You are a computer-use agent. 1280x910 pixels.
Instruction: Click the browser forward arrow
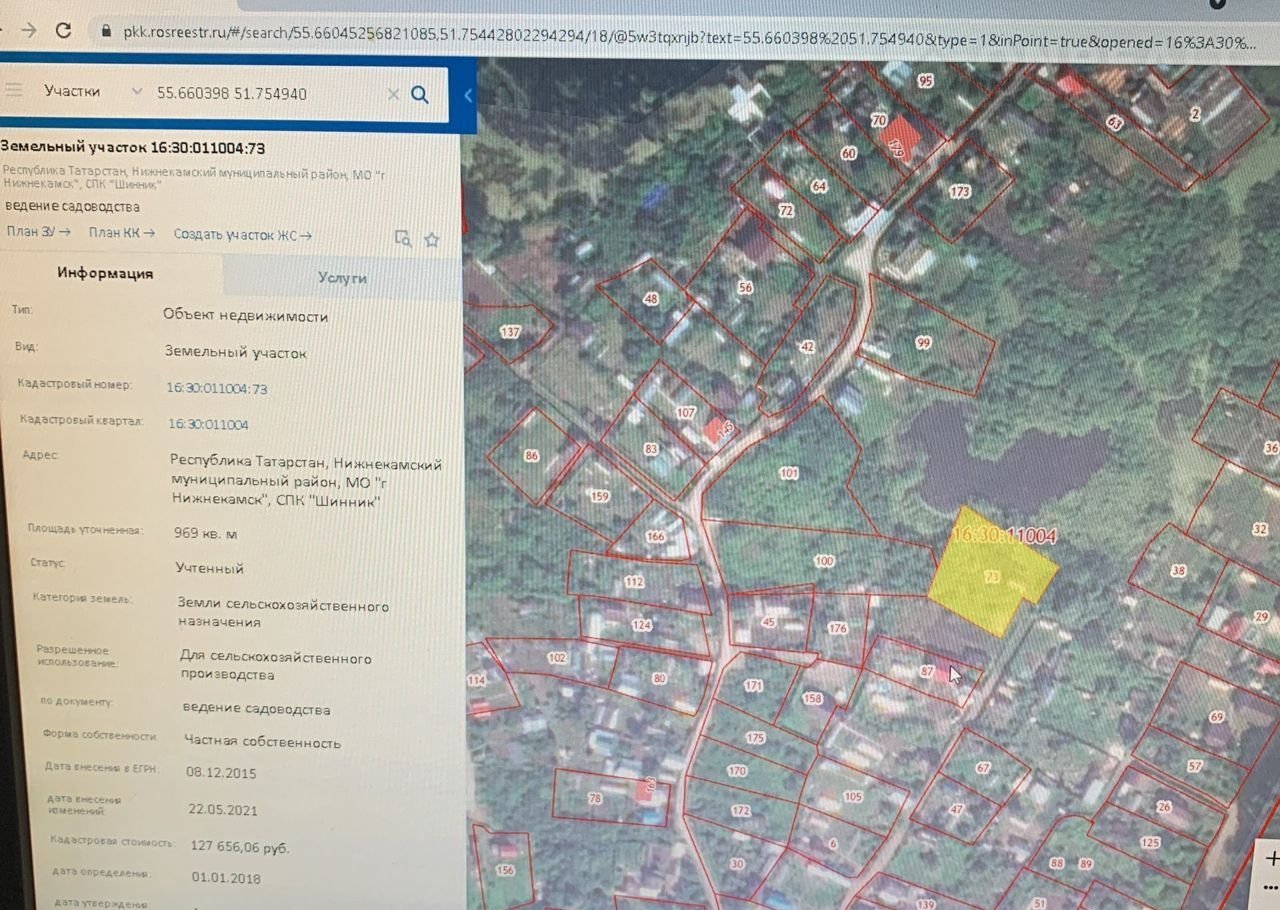click(27, 30)
